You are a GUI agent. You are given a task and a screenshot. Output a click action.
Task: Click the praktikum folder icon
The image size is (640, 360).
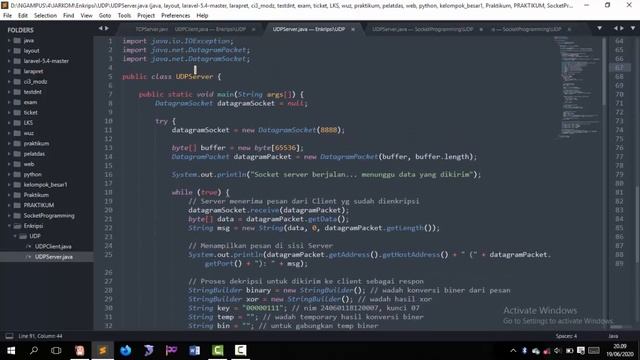pyautogui.click(x=17, y=143)
